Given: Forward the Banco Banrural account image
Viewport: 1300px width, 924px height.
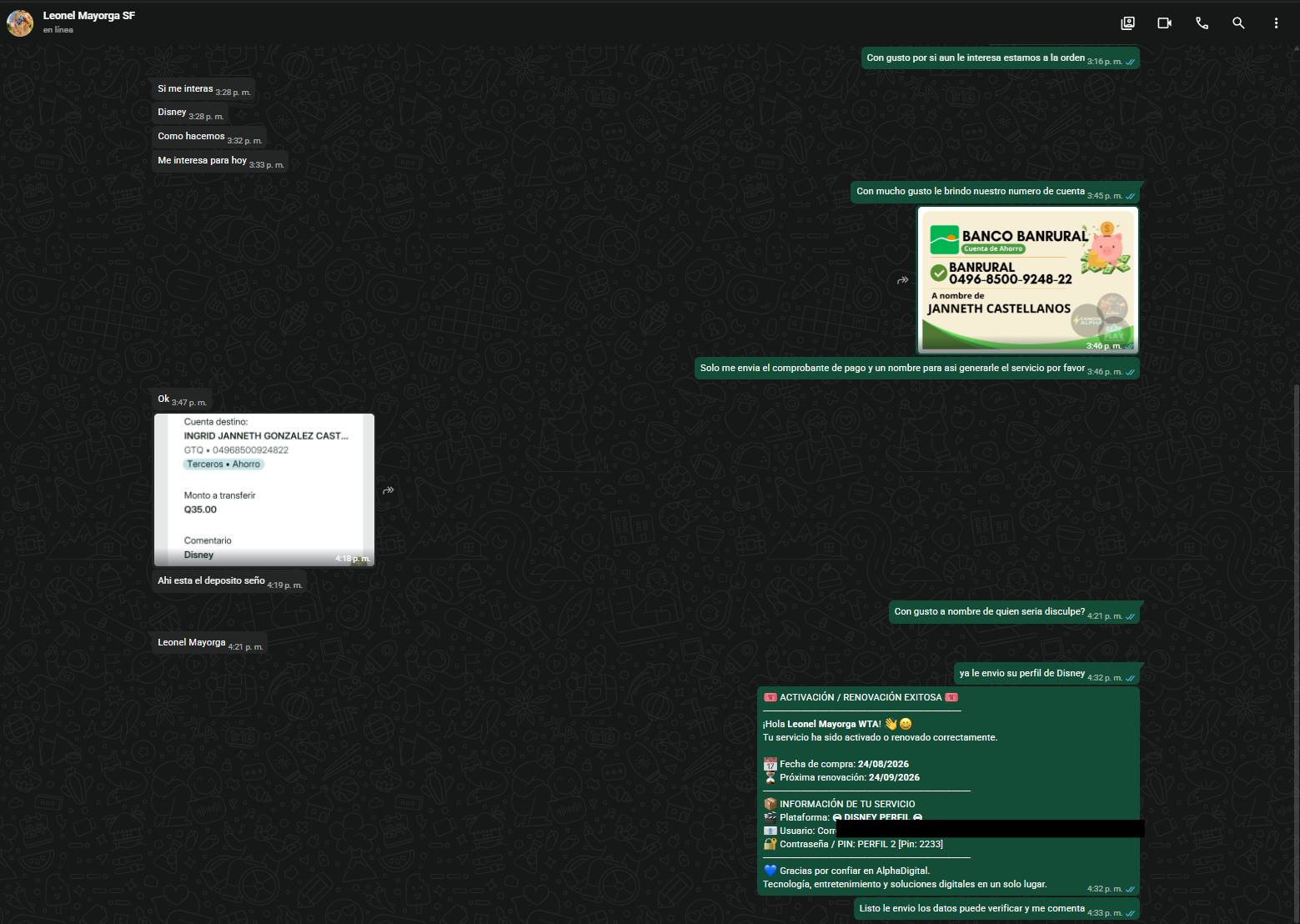Looking at the screenshot, I should [x=902, y=280].
